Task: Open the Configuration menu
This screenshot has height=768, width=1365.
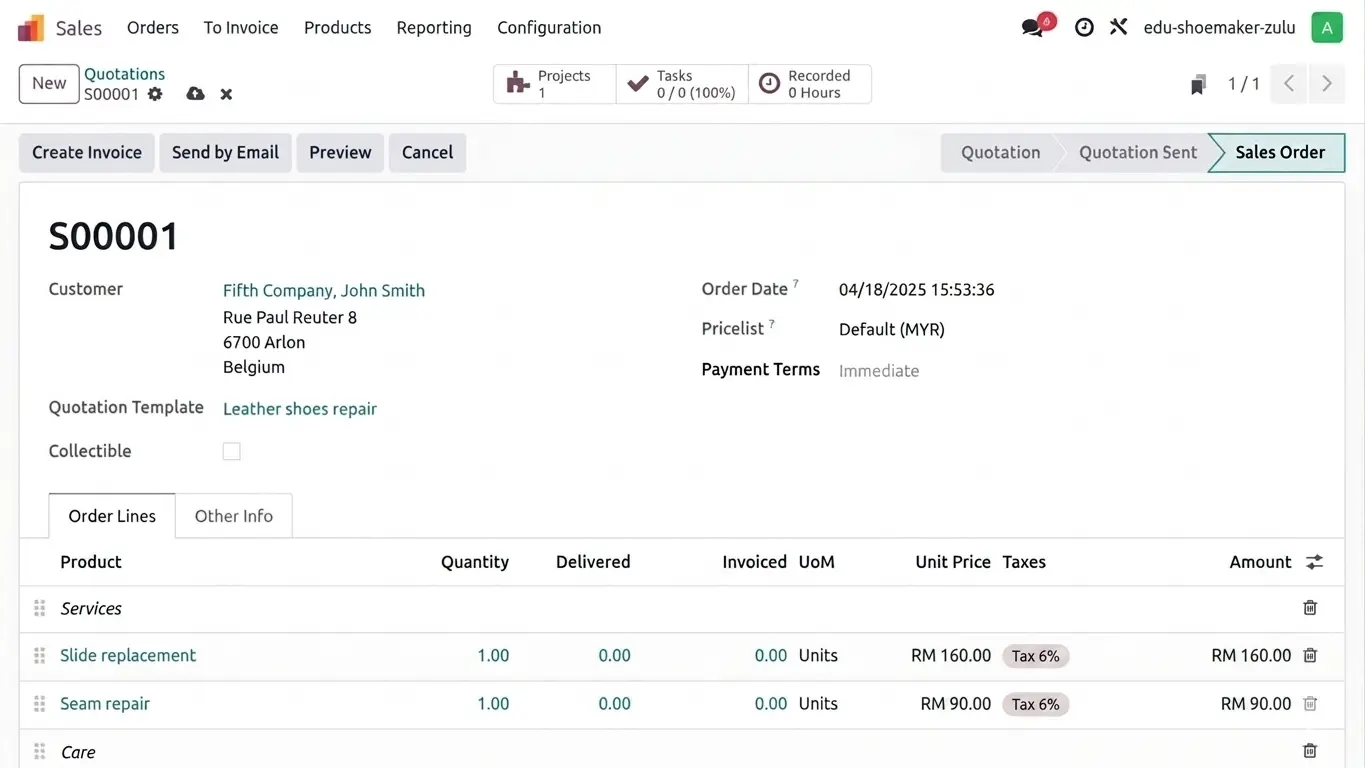Action: pyautogui.click(x=549, y=28)
